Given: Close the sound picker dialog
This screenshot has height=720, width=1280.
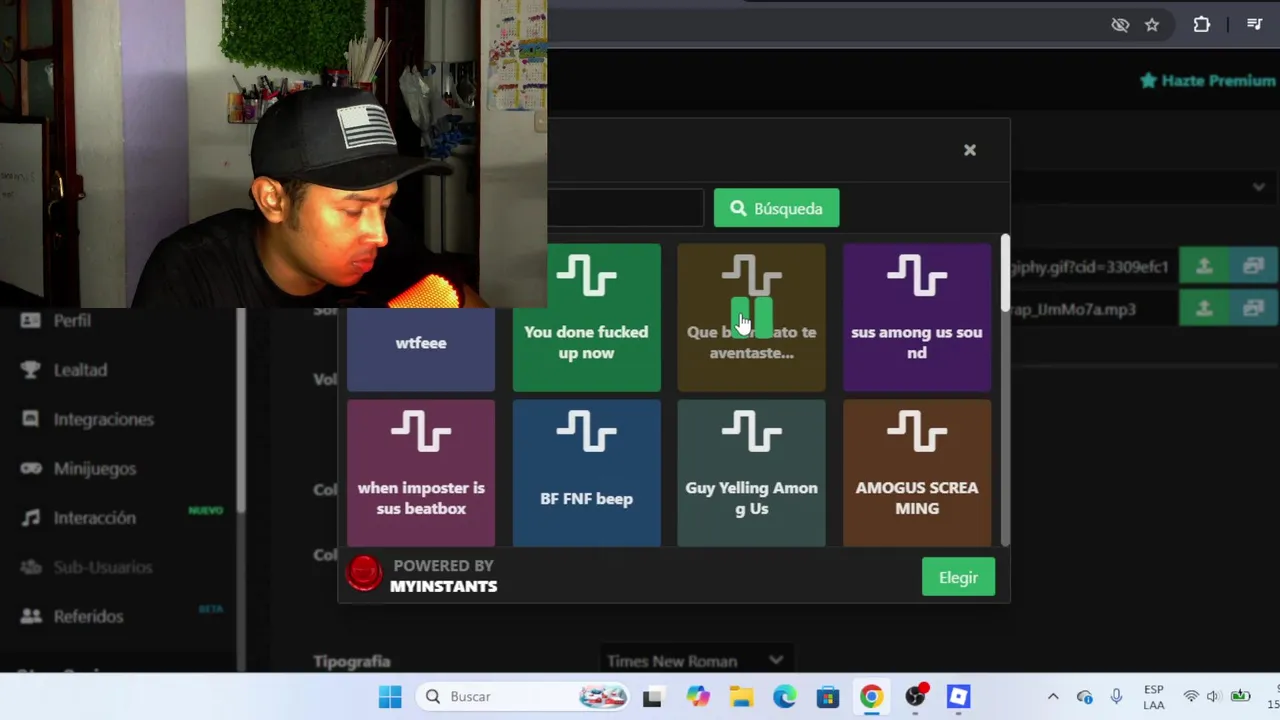Looking at the screenshot, I should [x=969, y=150].
